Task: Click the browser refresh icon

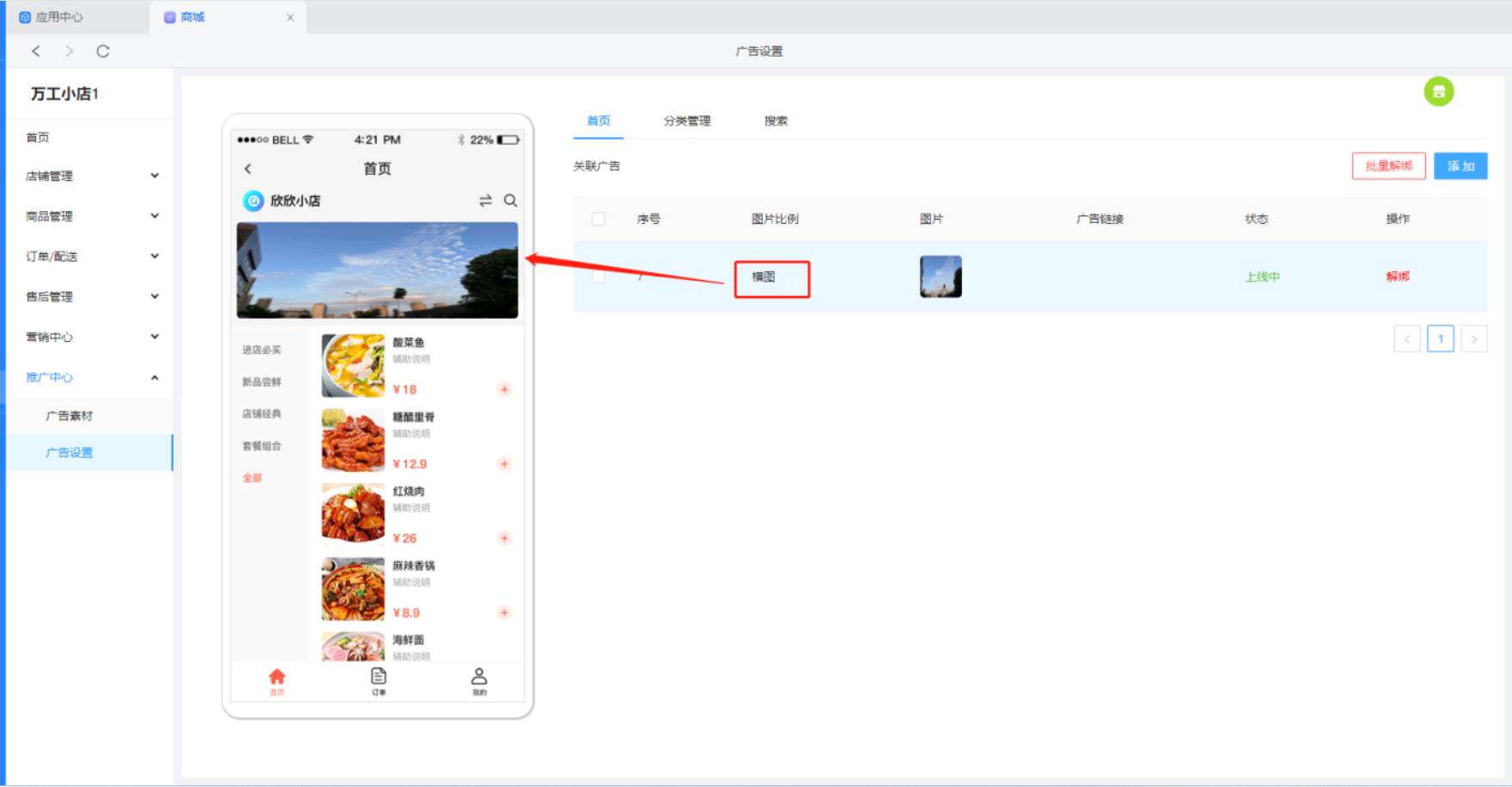Action: tap(103, 52)
